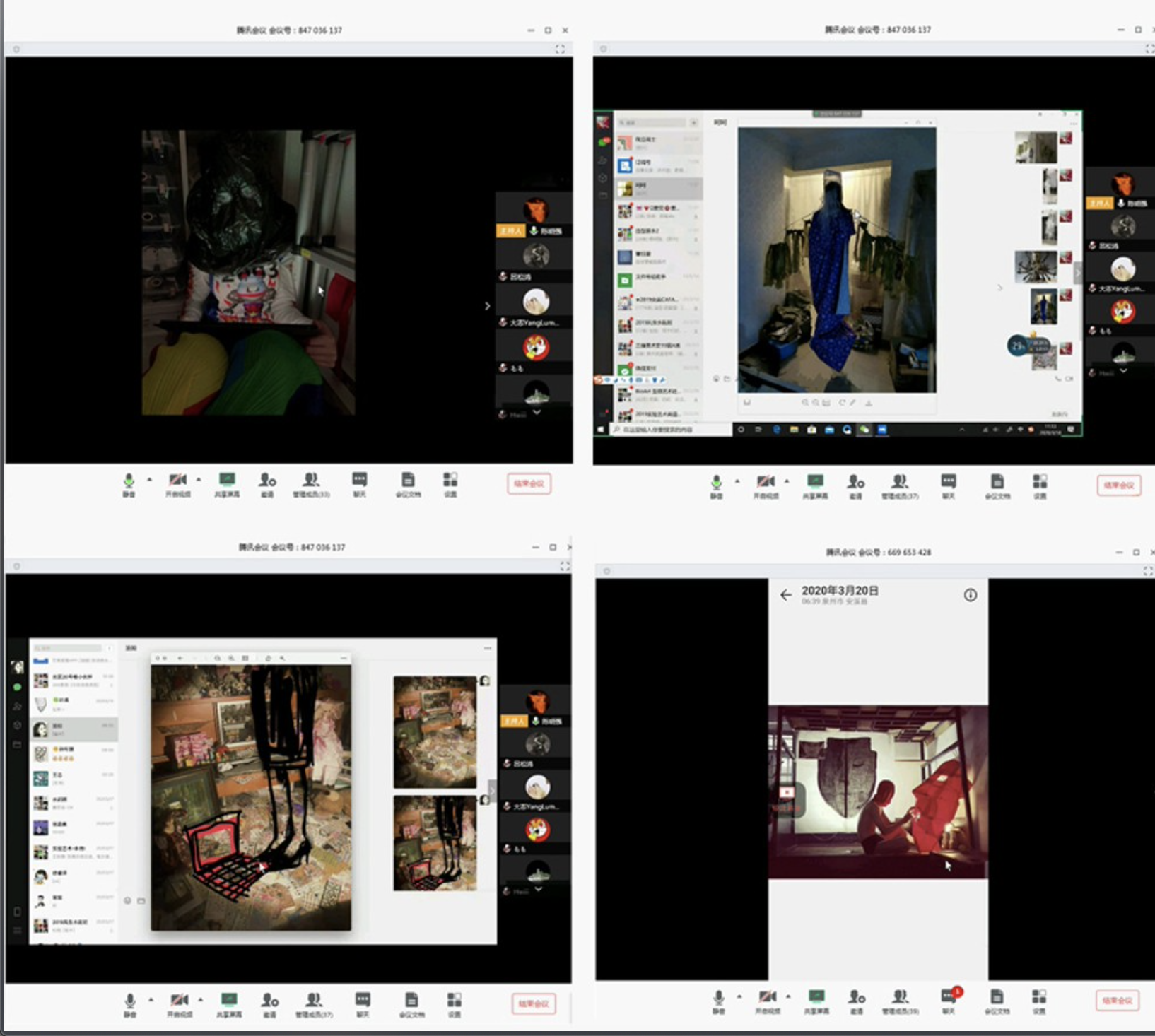
Task: Turn on video in the 33-member meeting window
Action: tap(178, 485)
